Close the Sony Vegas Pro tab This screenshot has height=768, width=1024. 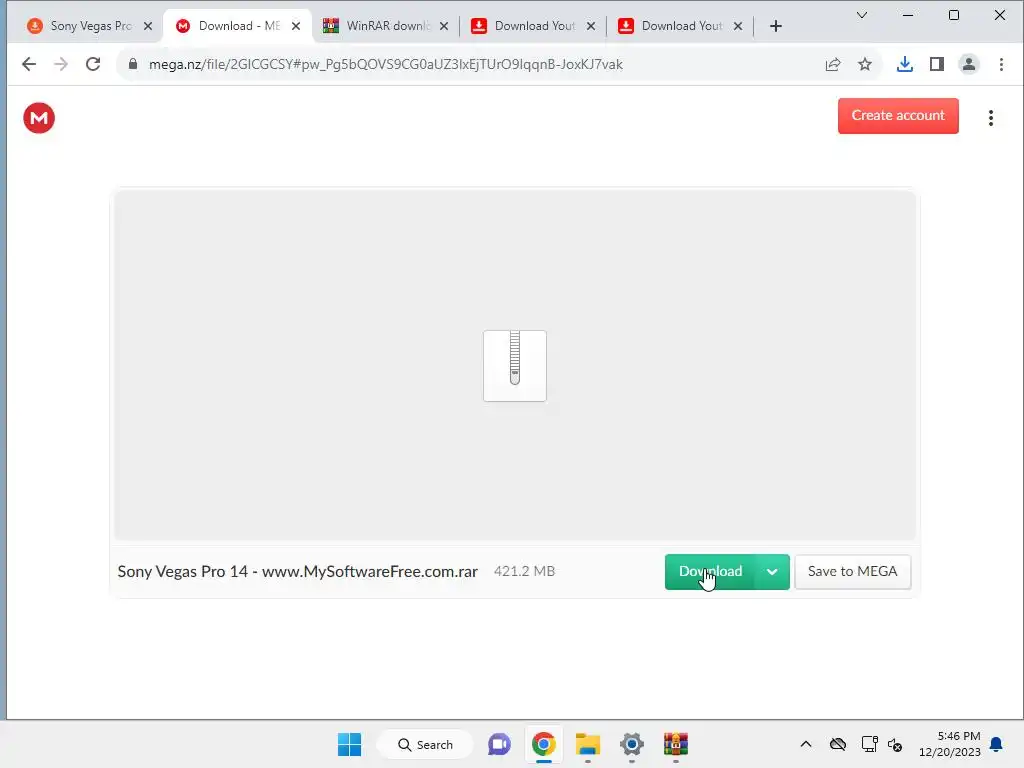click(x=148, y=26)
